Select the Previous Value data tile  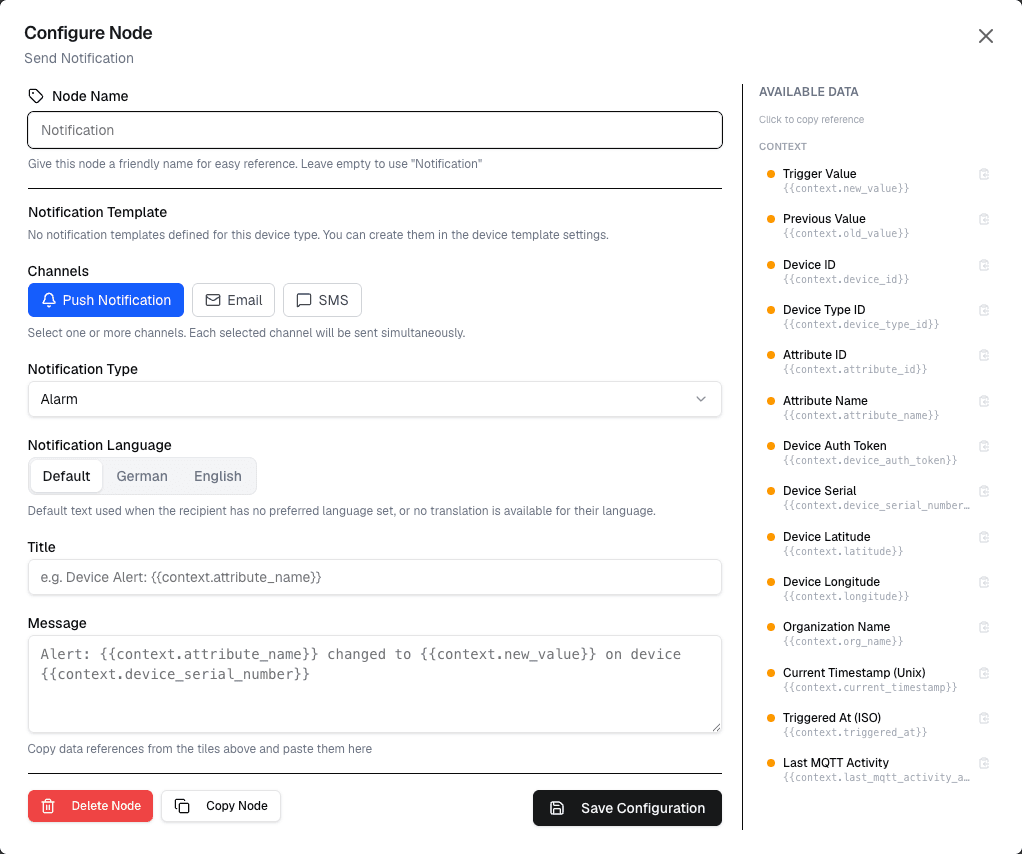[x=877, y=226]
